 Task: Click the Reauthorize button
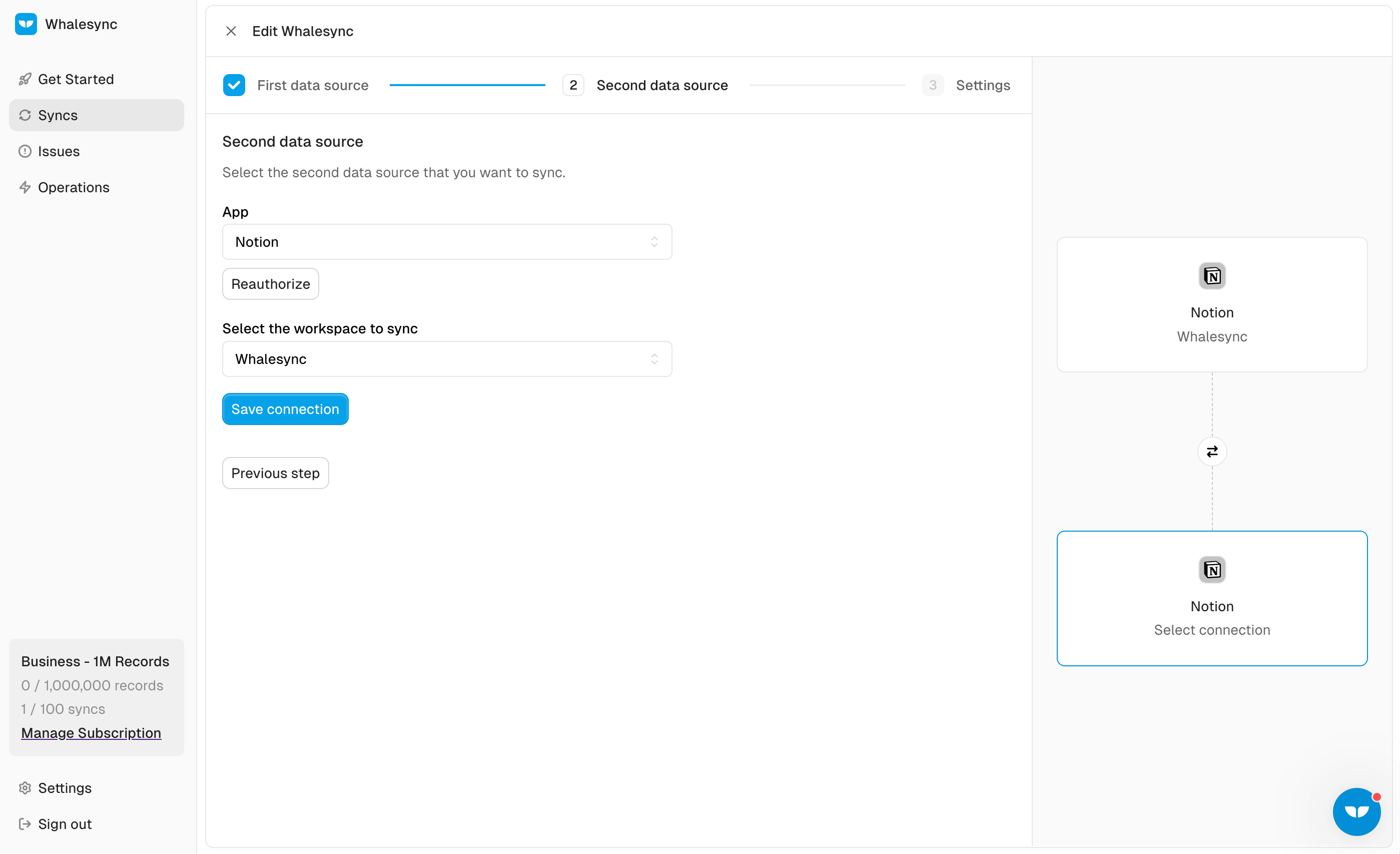(271, 284)
